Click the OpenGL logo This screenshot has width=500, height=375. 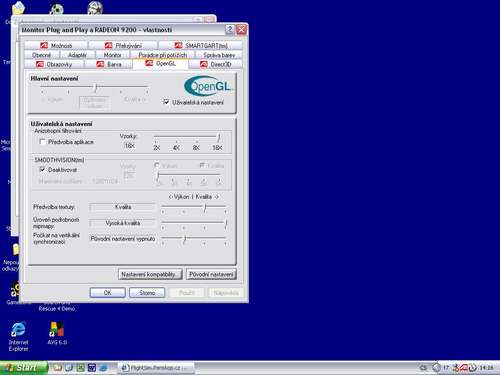pos(208,86)
